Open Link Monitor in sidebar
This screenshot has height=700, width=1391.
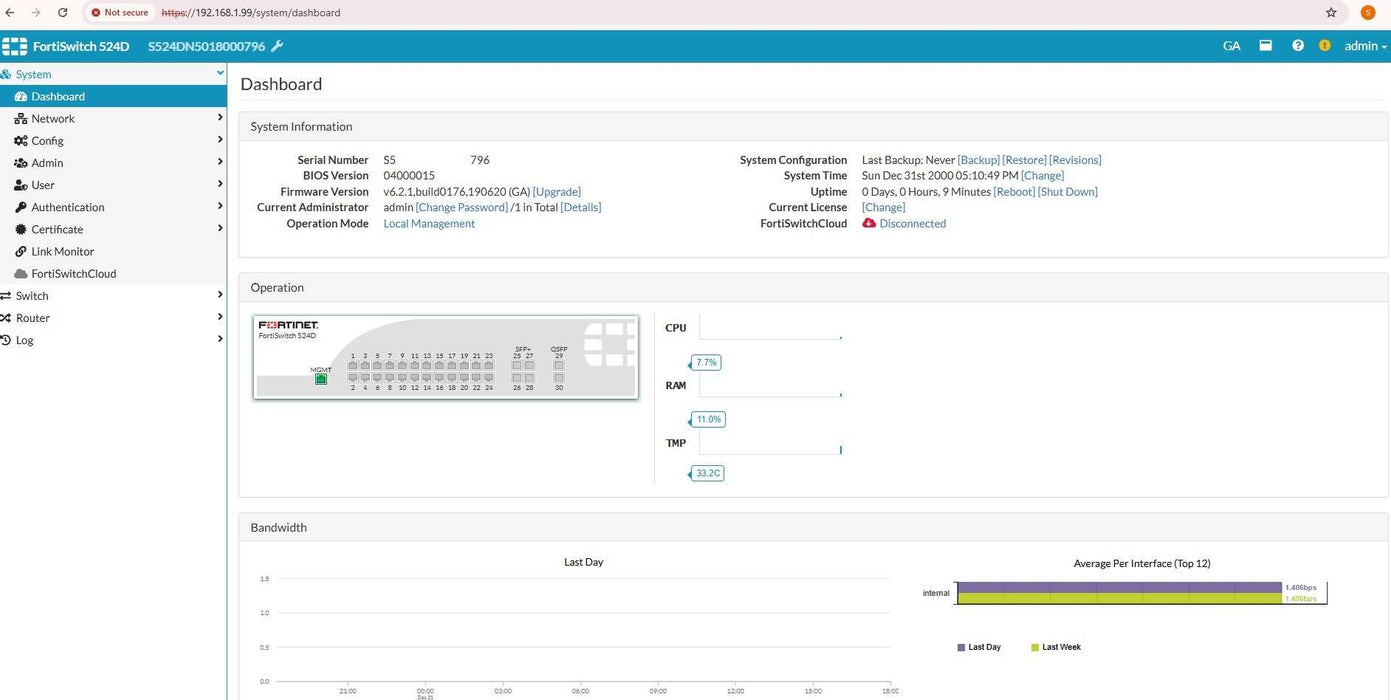tap(62, 252)
